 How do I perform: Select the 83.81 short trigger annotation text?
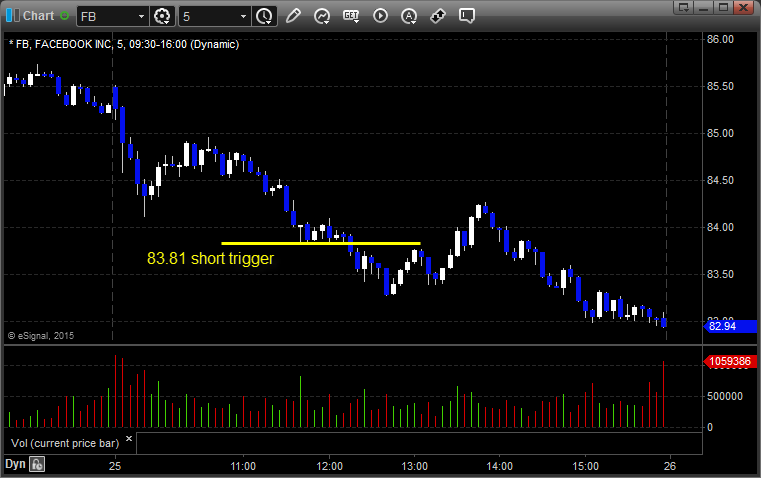pyautogui.click(x=210, y=258)
